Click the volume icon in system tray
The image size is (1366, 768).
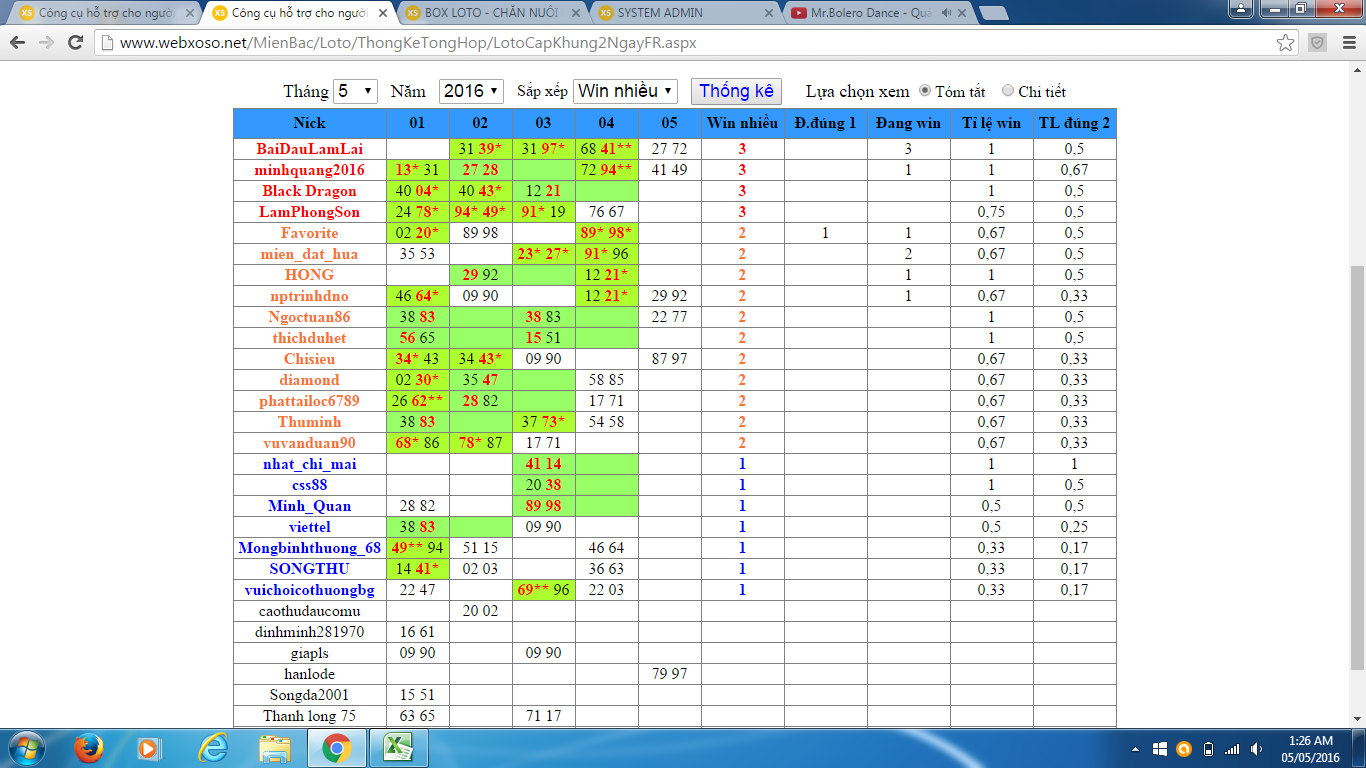click(1256, 749)
